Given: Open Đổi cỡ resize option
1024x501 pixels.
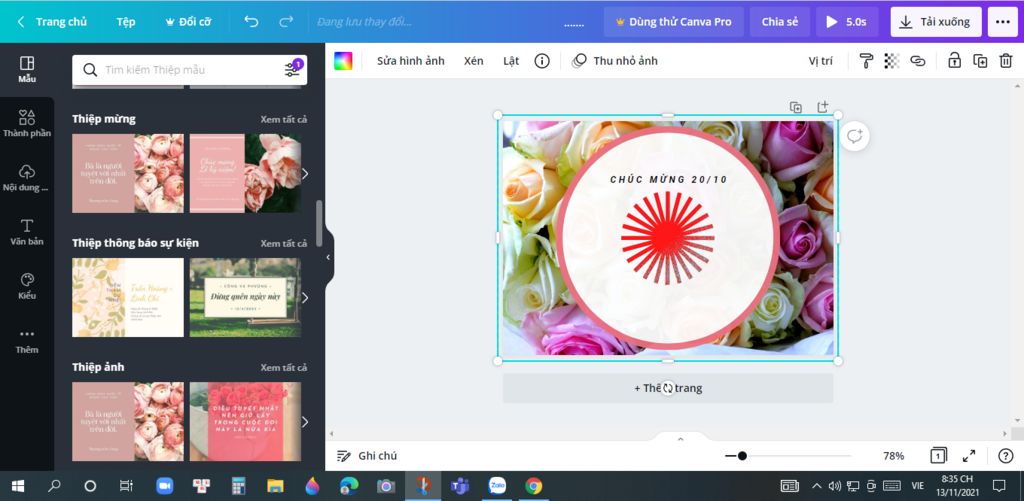Looking at the screenshot, I should click(x=188, y=22).
